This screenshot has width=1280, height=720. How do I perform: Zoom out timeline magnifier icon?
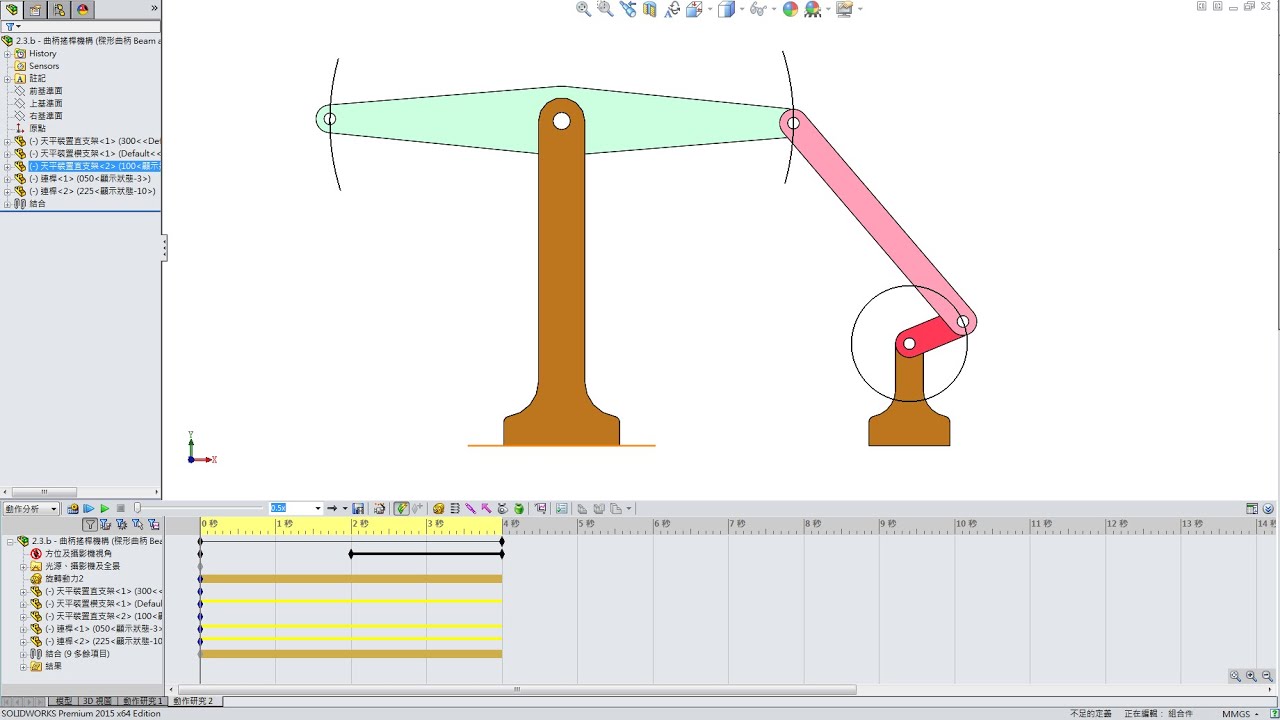pos(1267,677)
